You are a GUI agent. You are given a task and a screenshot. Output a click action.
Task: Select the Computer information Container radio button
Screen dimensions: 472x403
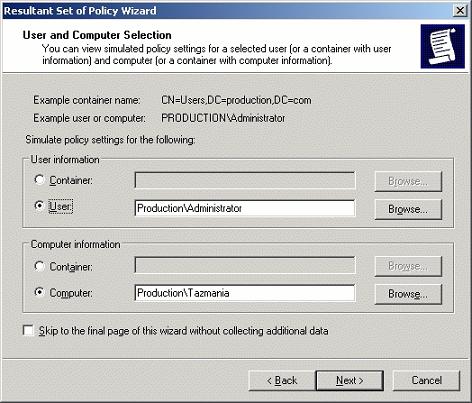click(39, 266)
